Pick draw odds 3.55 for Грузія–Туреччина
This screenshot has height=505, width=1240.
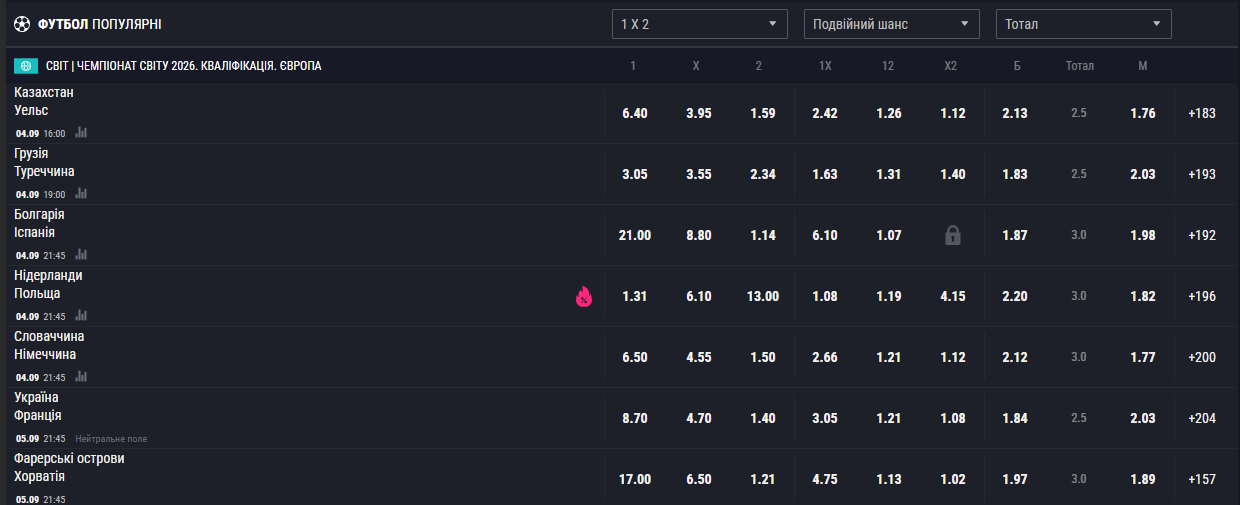(x=699, y=174)
